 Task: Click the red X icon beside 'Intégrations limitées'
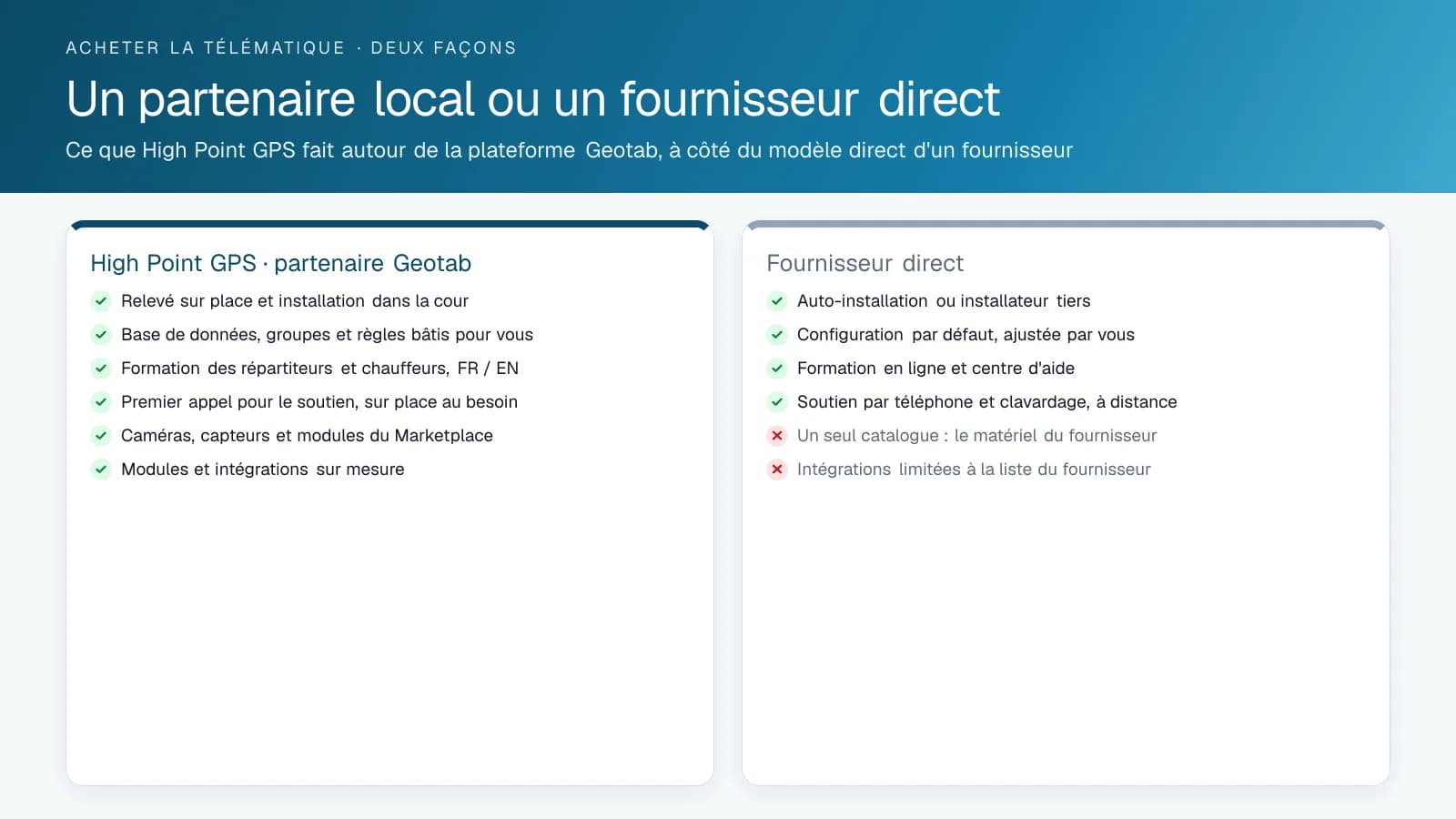click(x=777, y=470)
